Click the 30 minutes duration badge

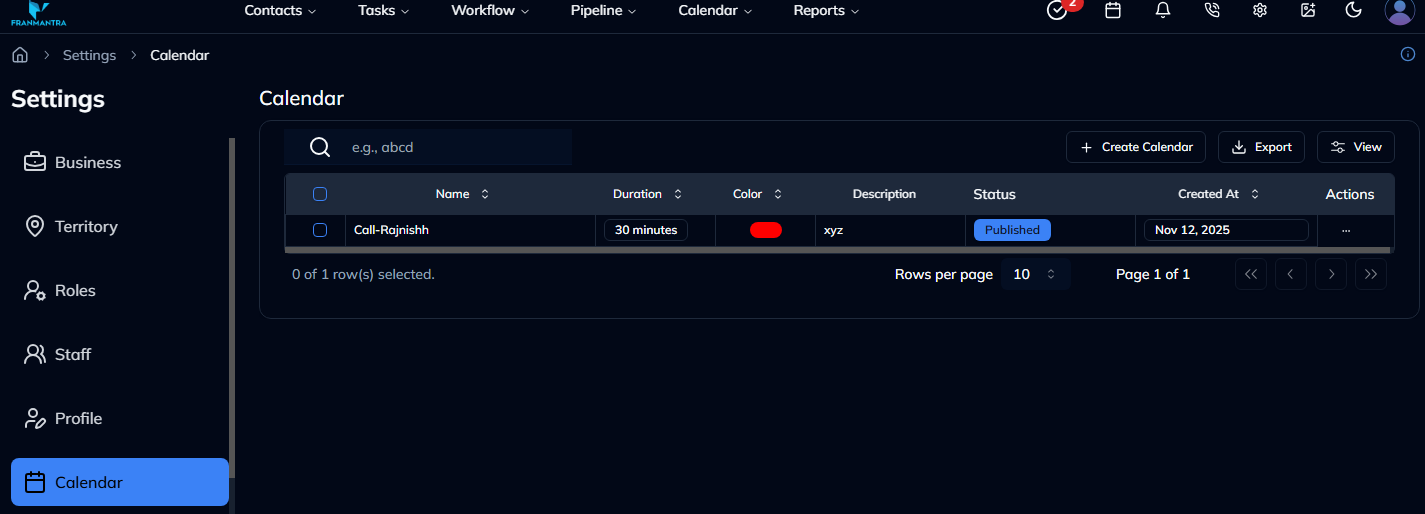click(646, 230)
